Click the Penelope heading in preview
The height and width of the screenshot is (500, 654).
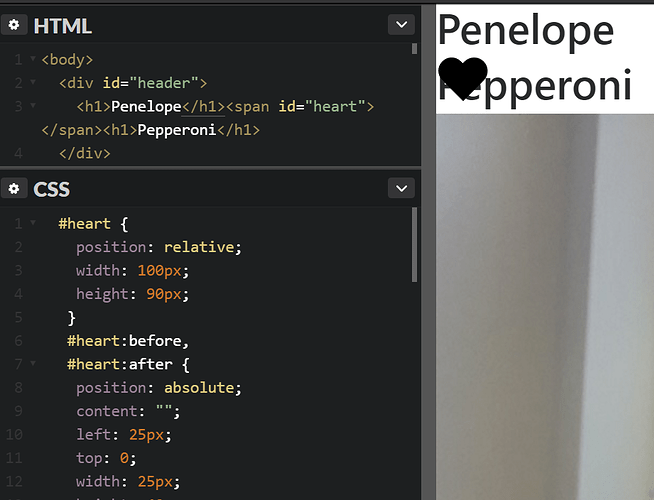(526, 30)
